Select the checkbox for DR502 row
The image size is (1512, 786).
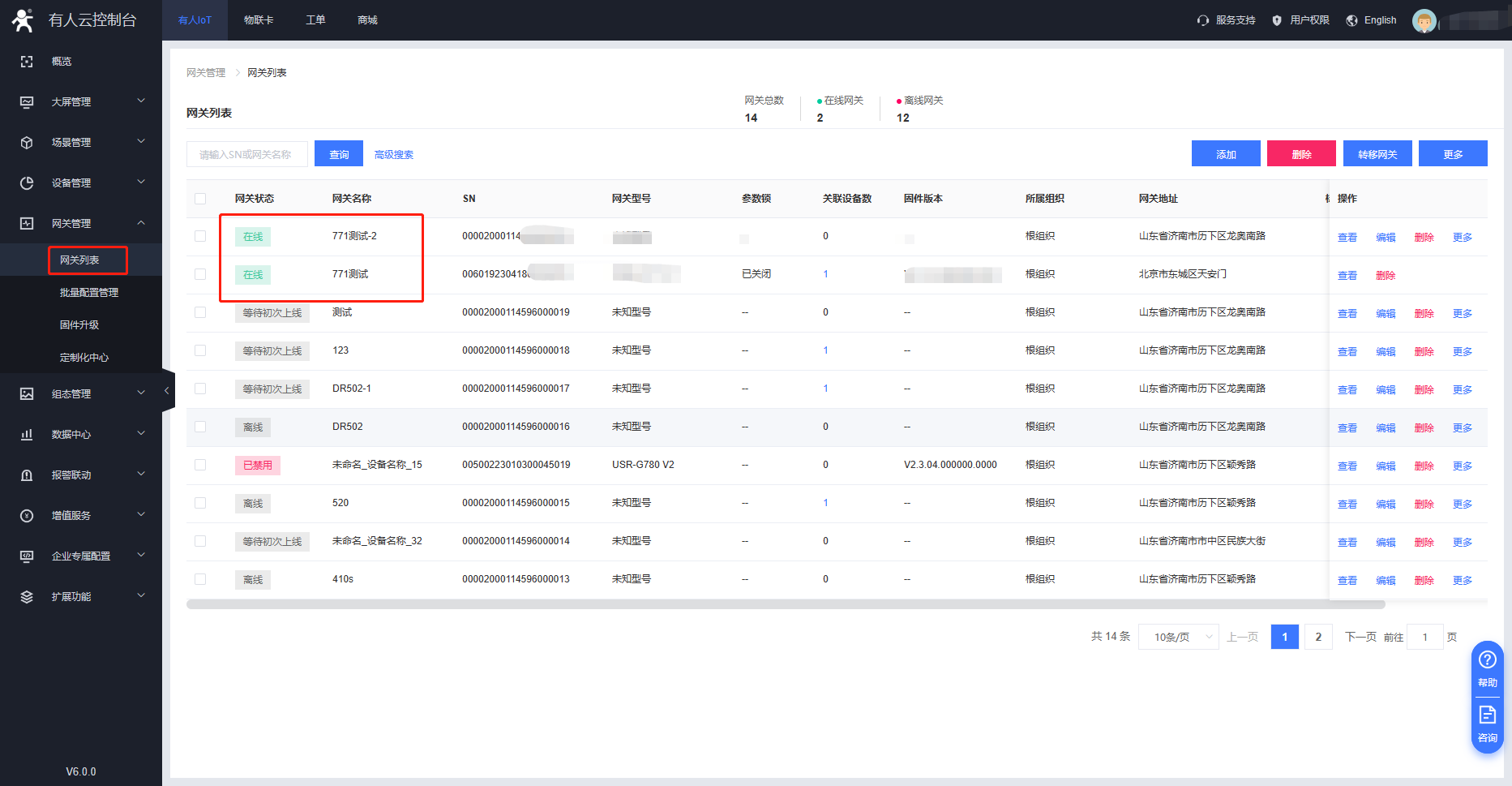pos(200,427)
